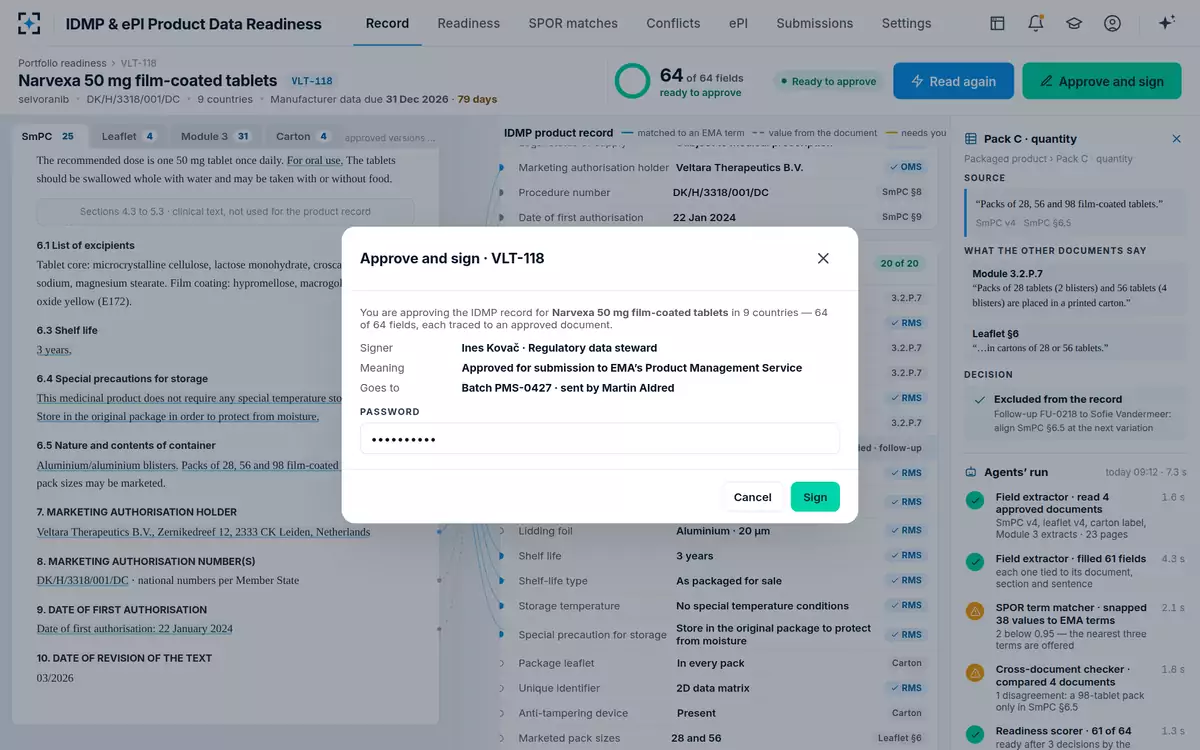Screen dimensions: 1200x750
Task: Select the Module 3 document tab
Action: 215,136
